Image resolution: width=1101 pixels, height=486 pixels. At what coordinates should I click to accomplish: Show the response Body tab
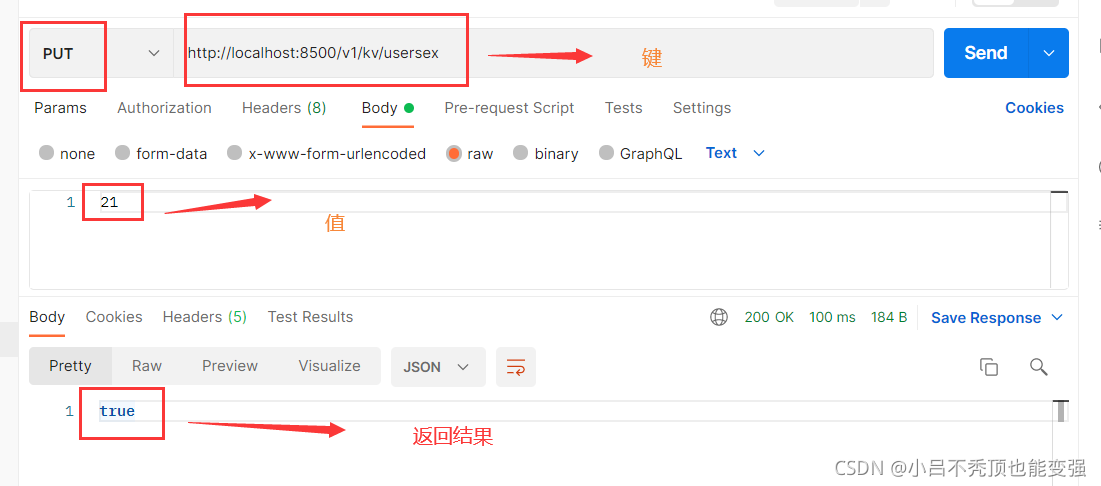47,317
